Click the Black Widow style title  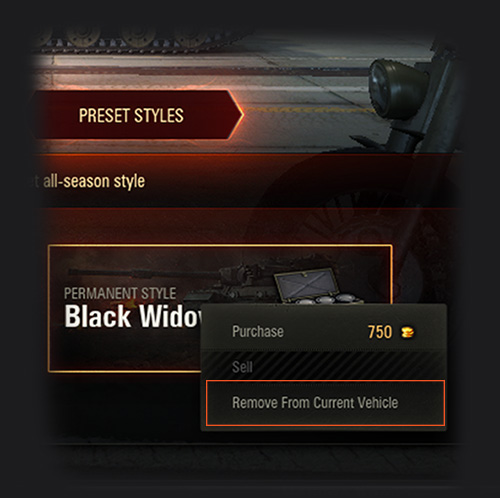(x=133, y=316)
